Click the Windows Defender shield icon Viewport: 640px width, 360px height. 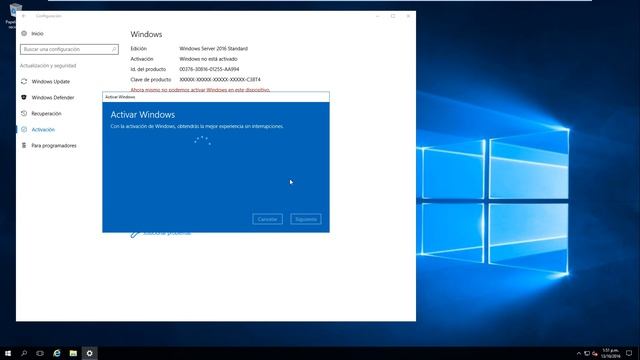pos(24,98)
